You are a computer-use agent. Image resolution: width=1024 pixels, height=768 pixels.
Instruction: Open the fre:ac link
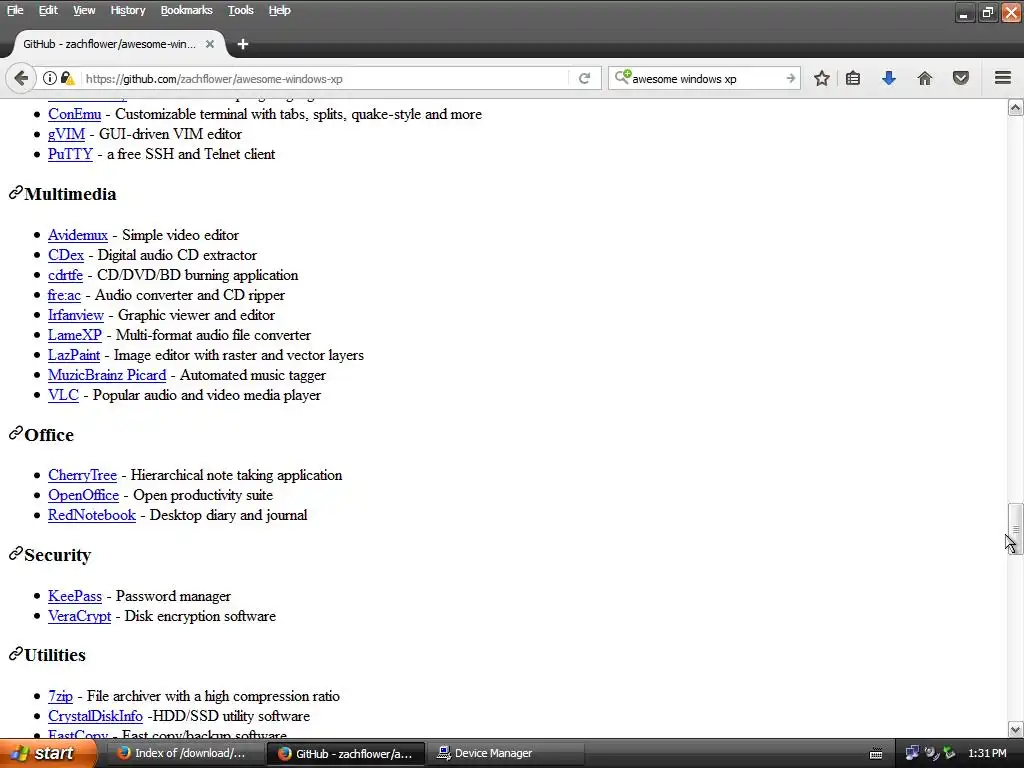(x=64, y=295)
